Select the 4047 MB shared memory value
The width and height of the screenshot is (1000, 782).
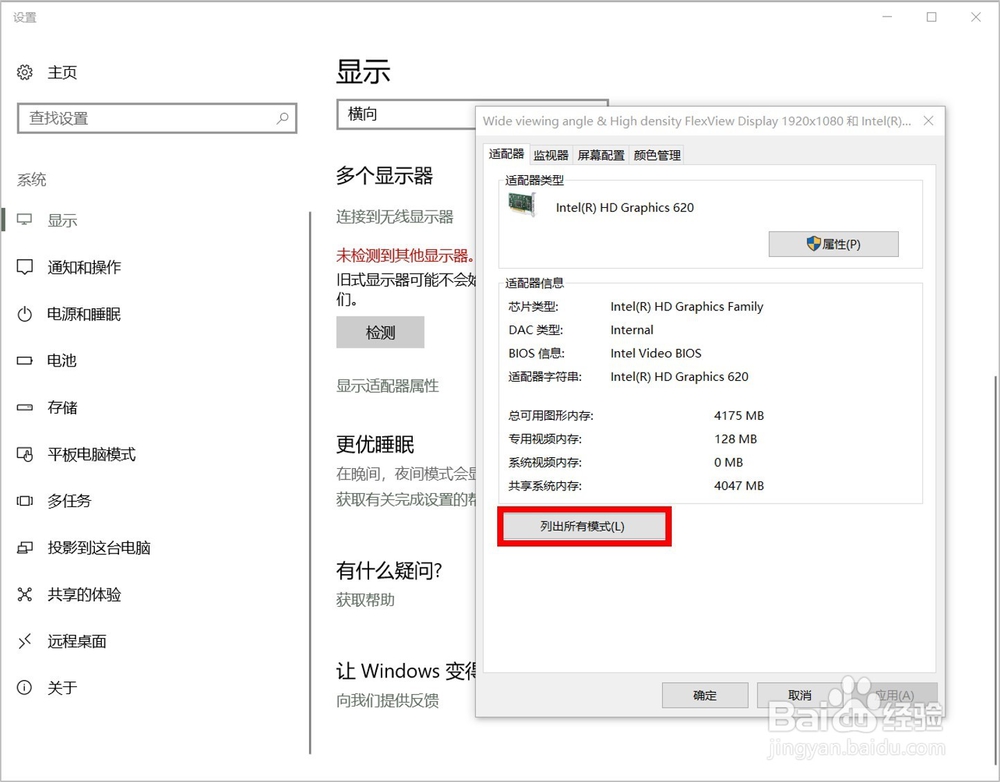pyautogui.click(x=739, y=486)
